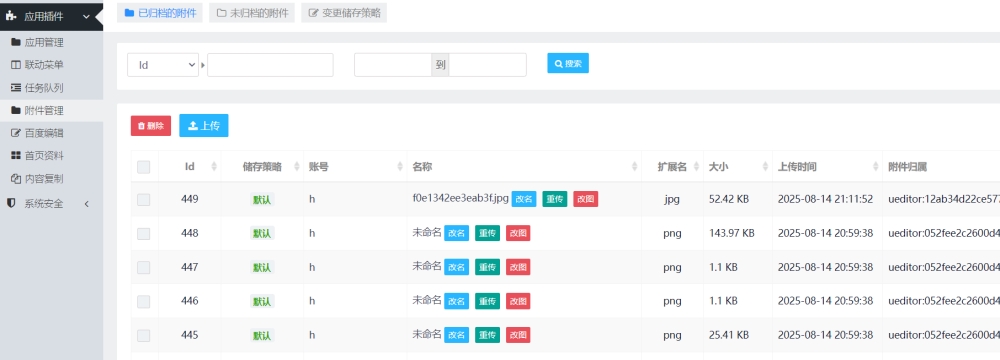Click the red 删除 button
Image resolution: width=1000 pixels, height=360 pixels.
tap(151, 126)
